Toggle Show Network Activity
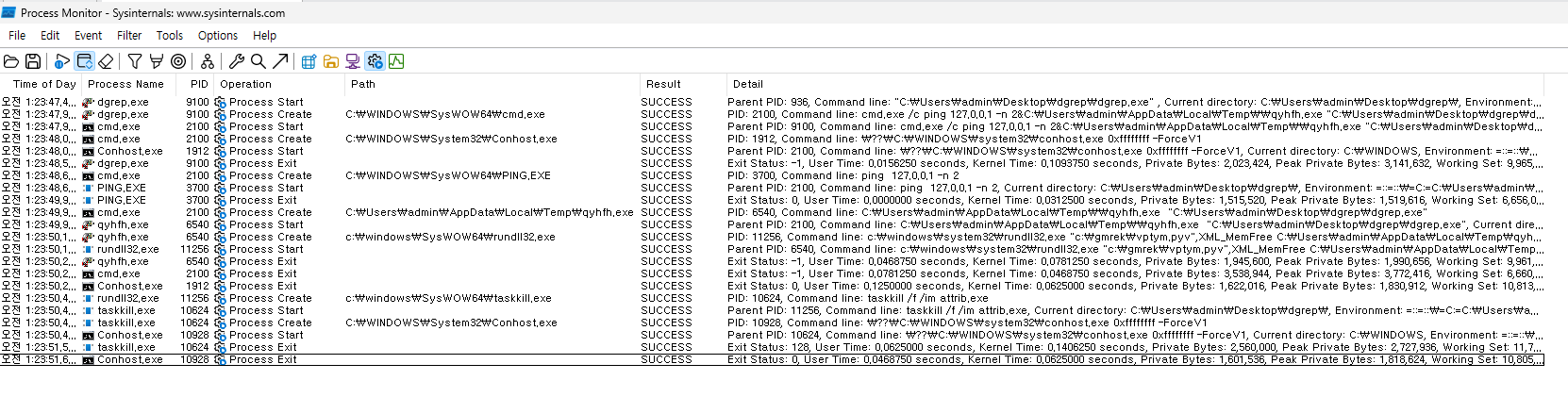Screen dimensions: 1568x397 [x=353, y=61]
